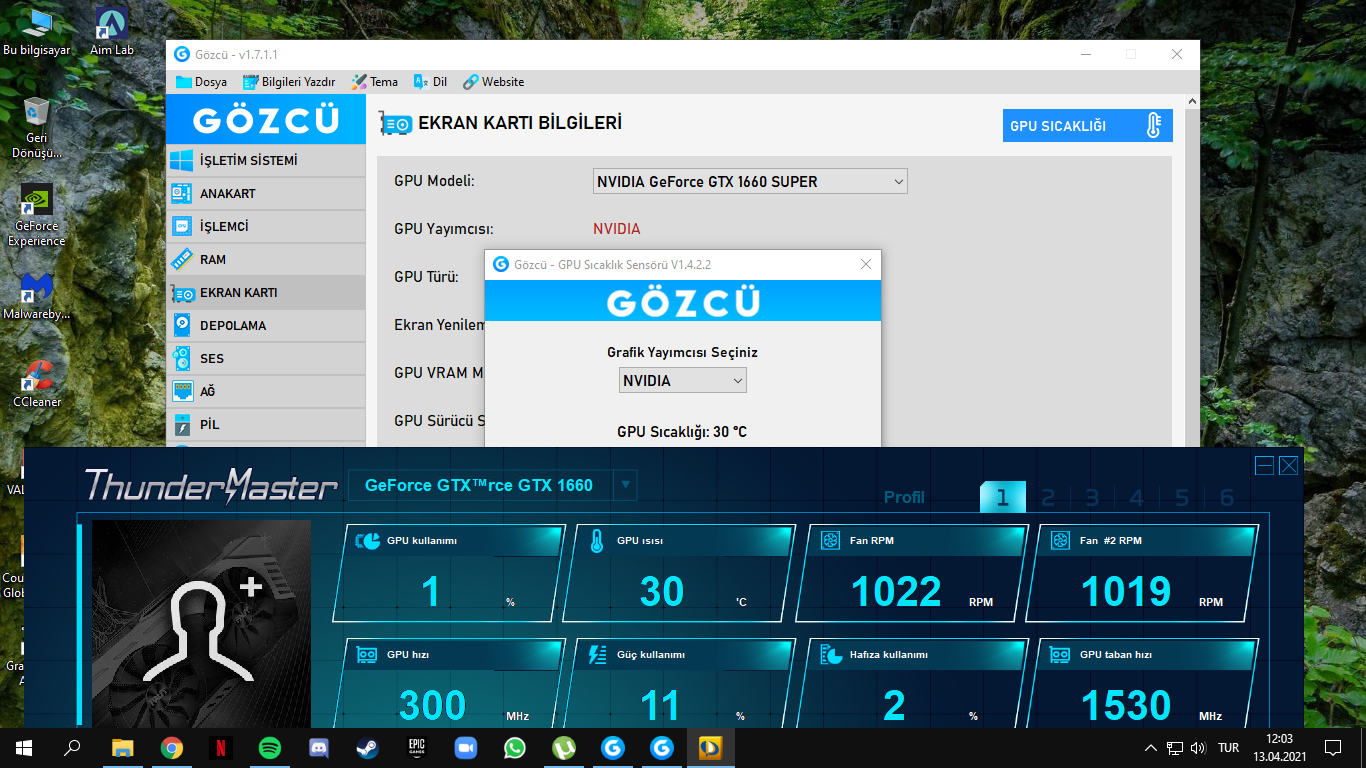This screenshot has width=1366, height=768.
Task: Close the ThunderMaster window
Action: [x=1288, y=465]
